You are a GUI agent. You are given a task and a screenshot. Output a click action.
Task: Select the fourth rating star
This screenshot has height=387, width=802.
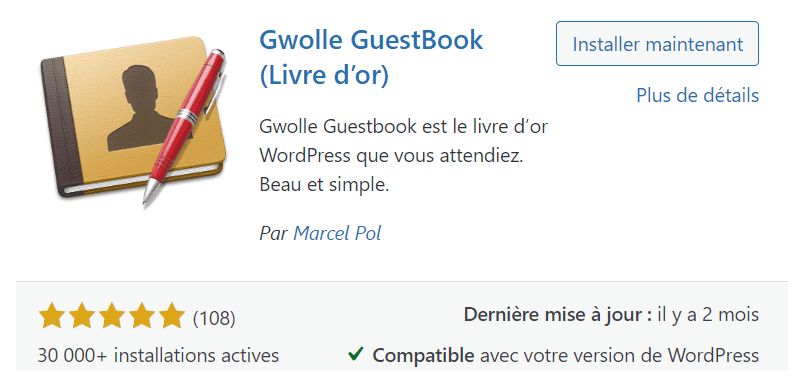142,315
